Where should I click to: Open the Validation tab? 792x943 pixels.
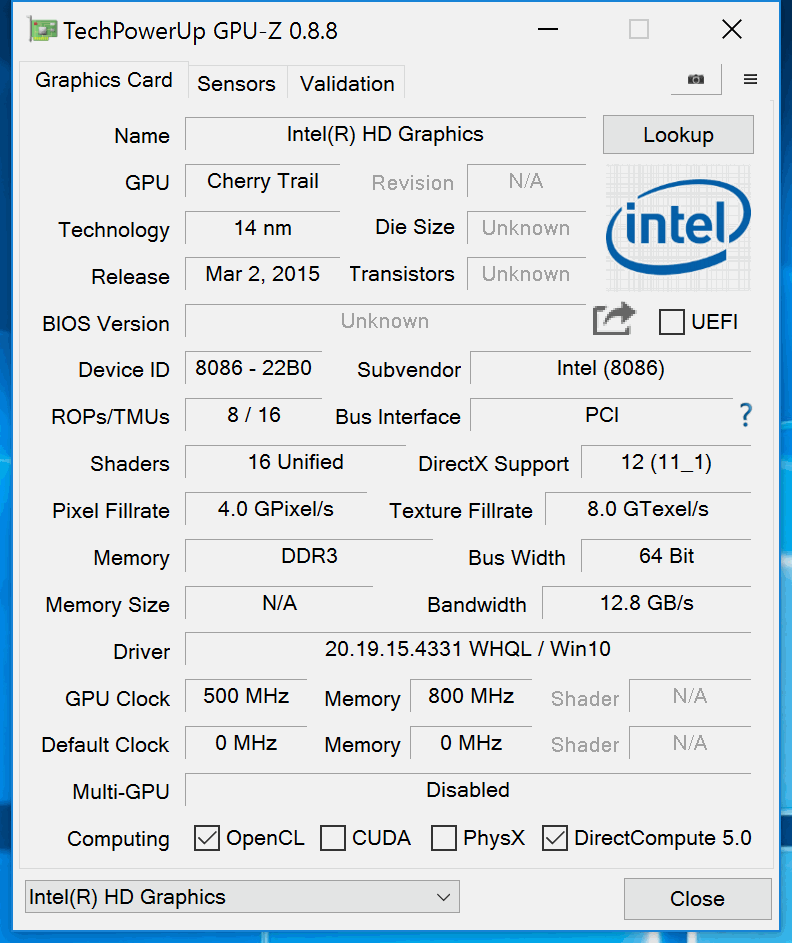[x=347, y=84]
